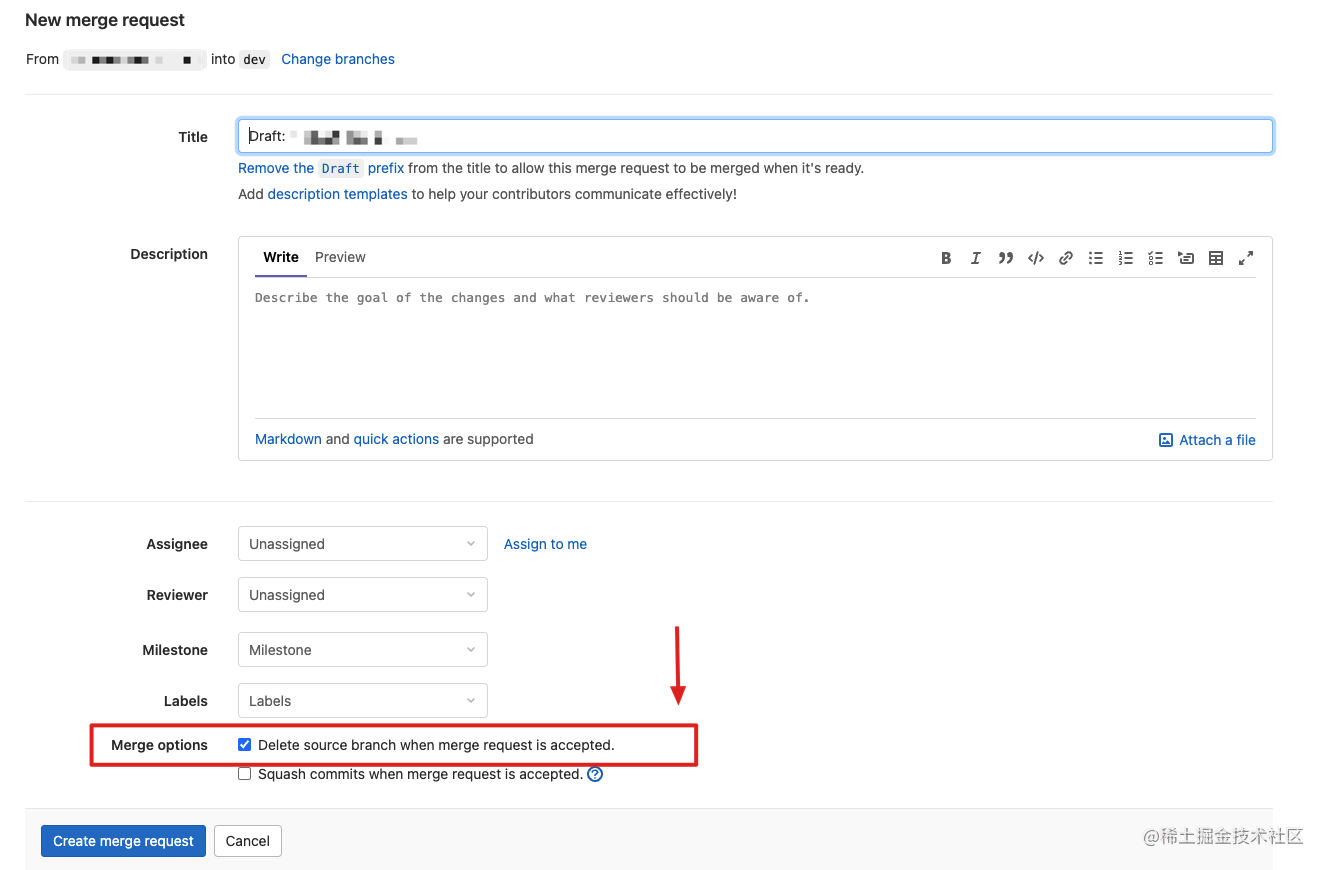Insert a table into the description
The width and height of the screenshot is (1327, 870).
click(1216, 258)
